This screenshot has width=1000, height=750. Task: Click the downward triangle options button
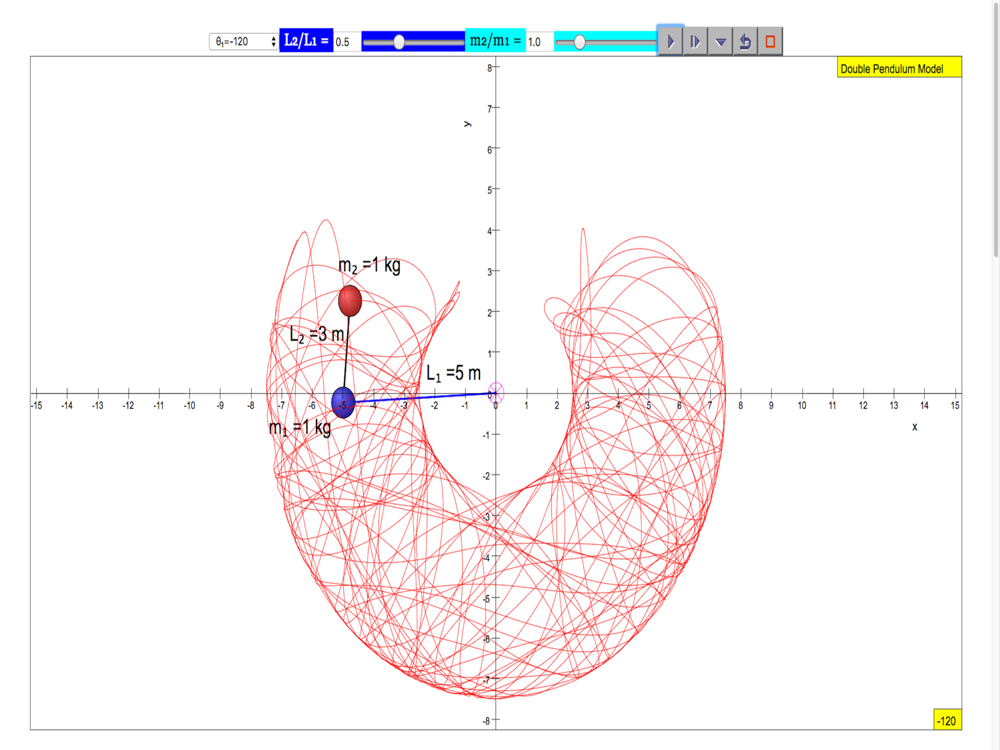[x=720, y=41]
